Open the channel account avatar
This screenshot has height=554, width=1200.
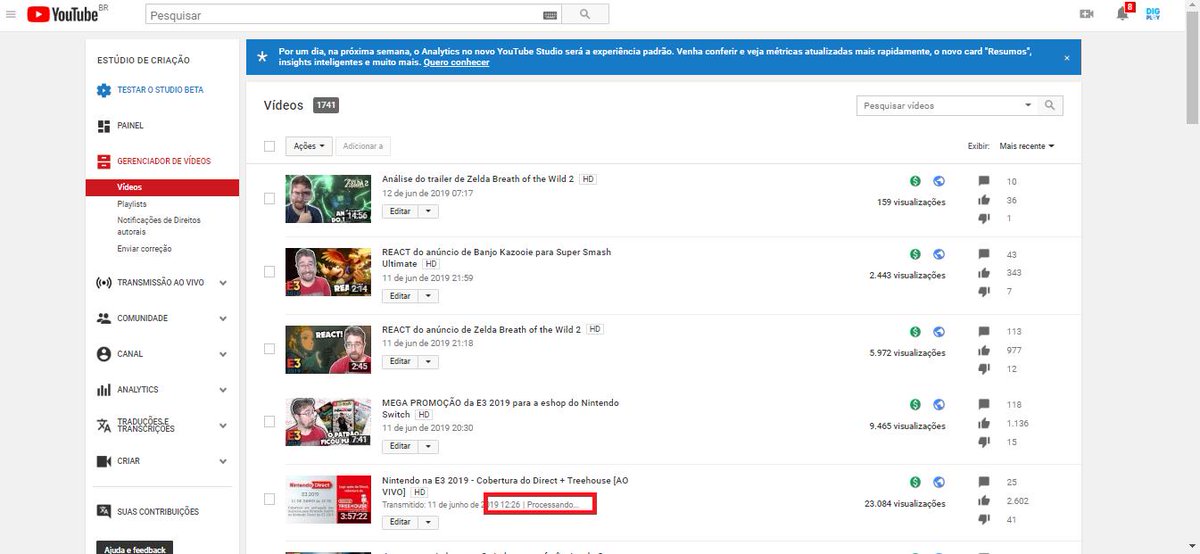(x=1153, y=14)
